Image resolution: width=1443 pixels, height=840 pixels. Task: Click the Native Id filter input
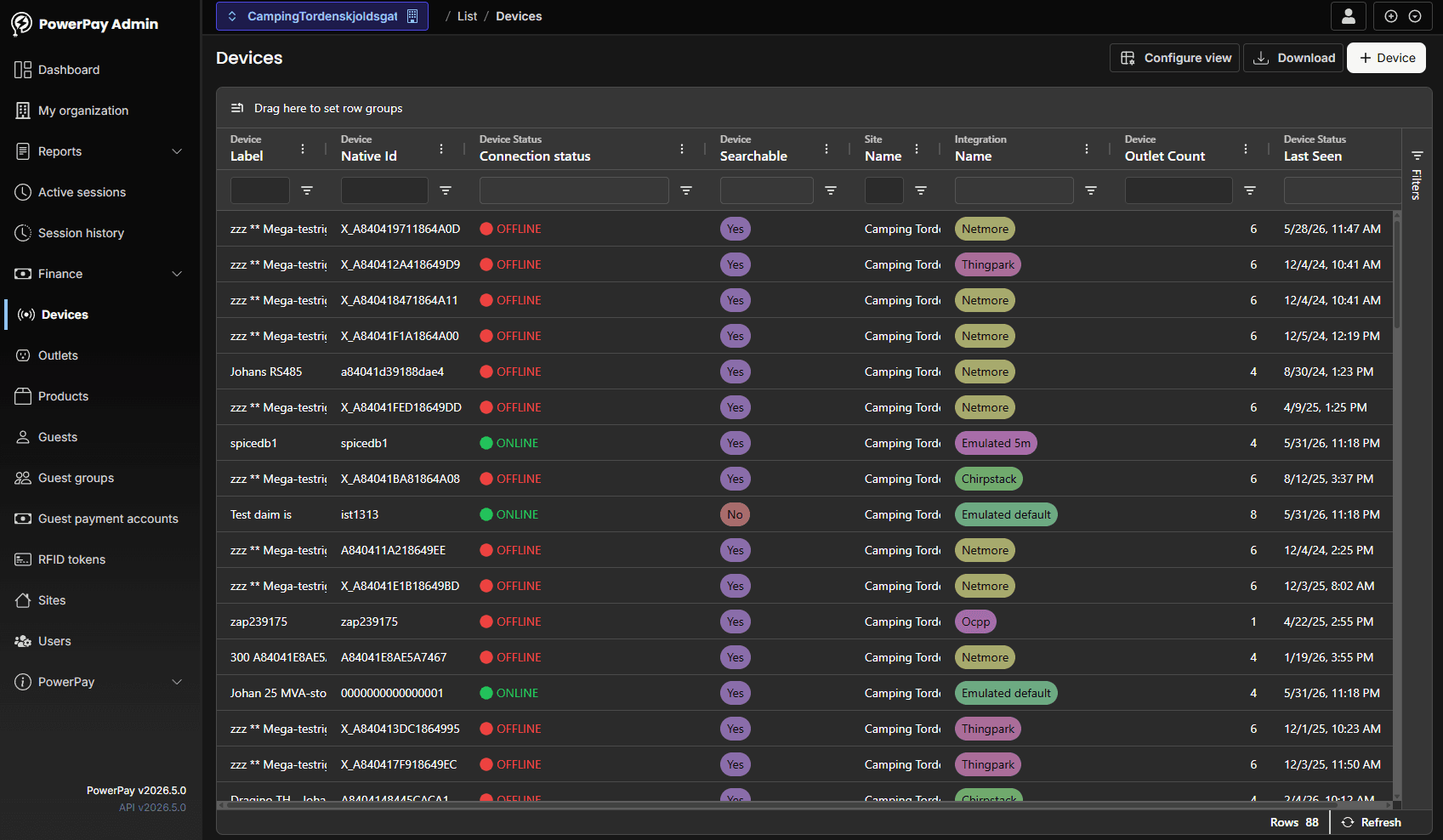[384, 190]
